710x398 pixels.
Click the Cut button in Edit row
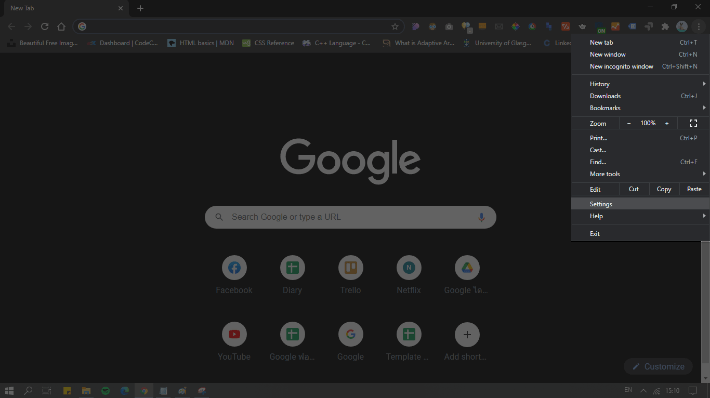(x=633, y=189)
